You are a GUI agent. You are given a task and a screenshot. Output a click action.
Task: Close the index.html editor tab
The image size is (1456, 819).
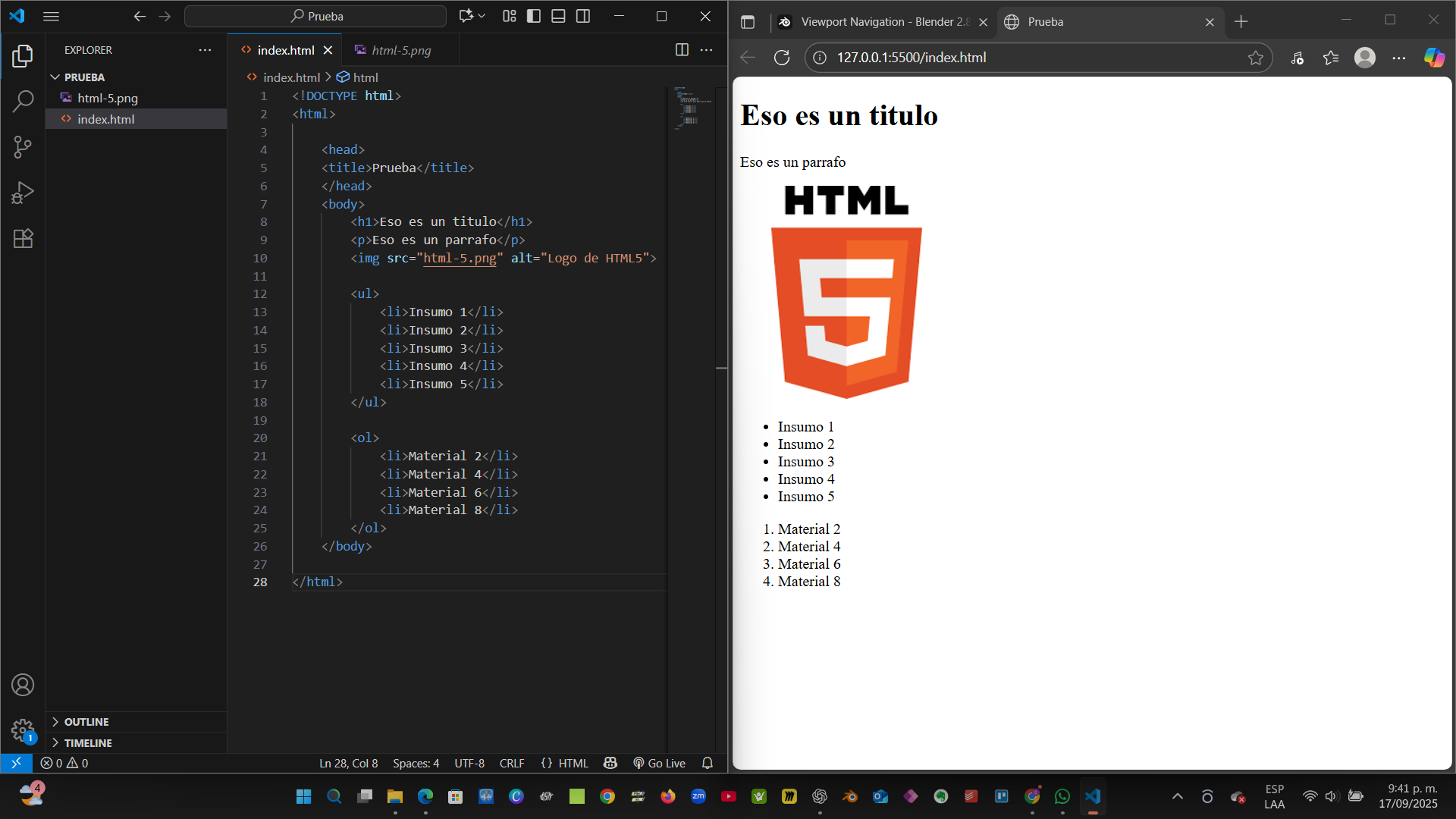point(328,50)
